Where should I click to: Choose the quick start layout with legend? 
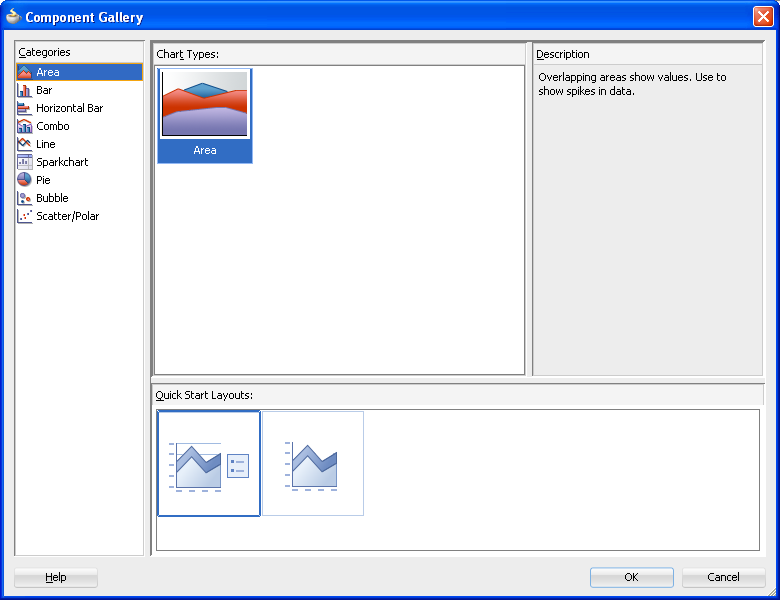(x=208, y=464)
